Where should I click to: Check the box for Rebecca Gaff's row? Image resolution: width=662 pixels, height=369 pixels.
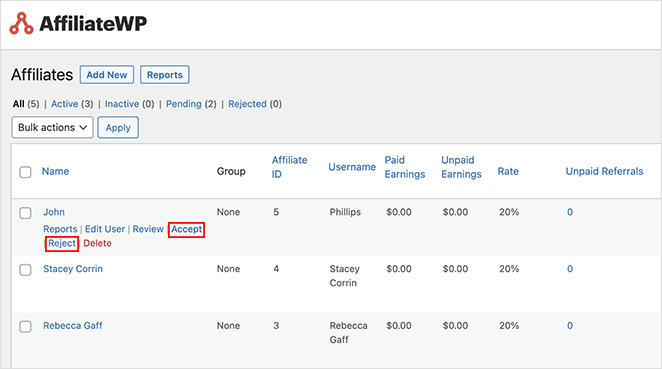click(x=25, y=326)
